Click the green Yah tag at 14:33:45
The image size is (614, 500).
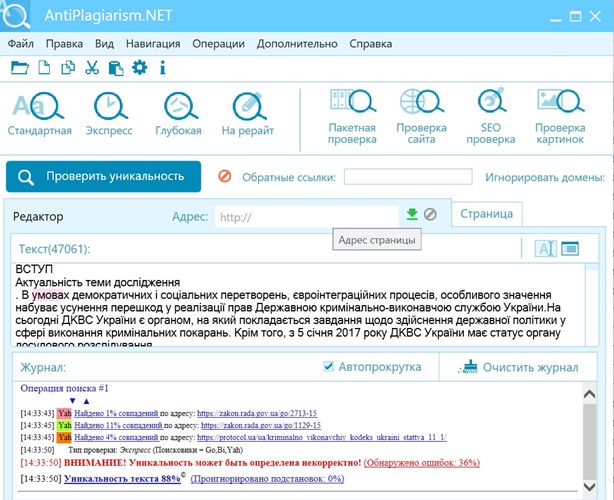click(65, 425)
